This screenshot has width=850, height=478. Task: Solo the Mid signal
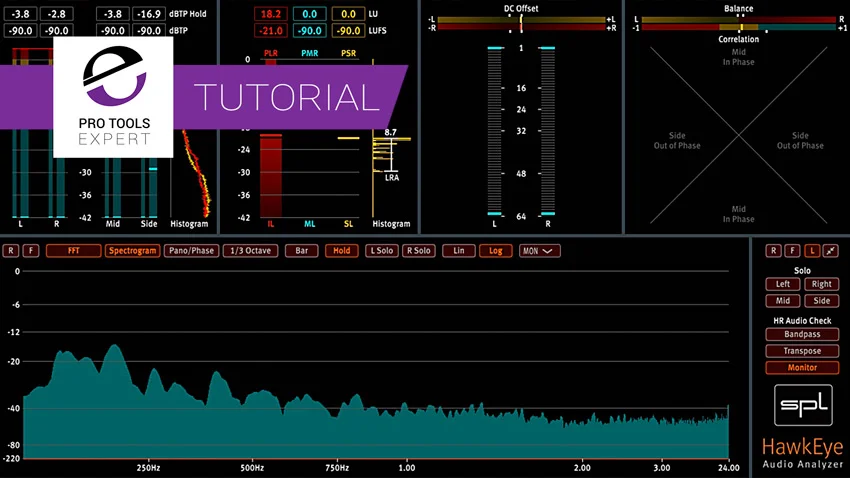tap(783, 301)
